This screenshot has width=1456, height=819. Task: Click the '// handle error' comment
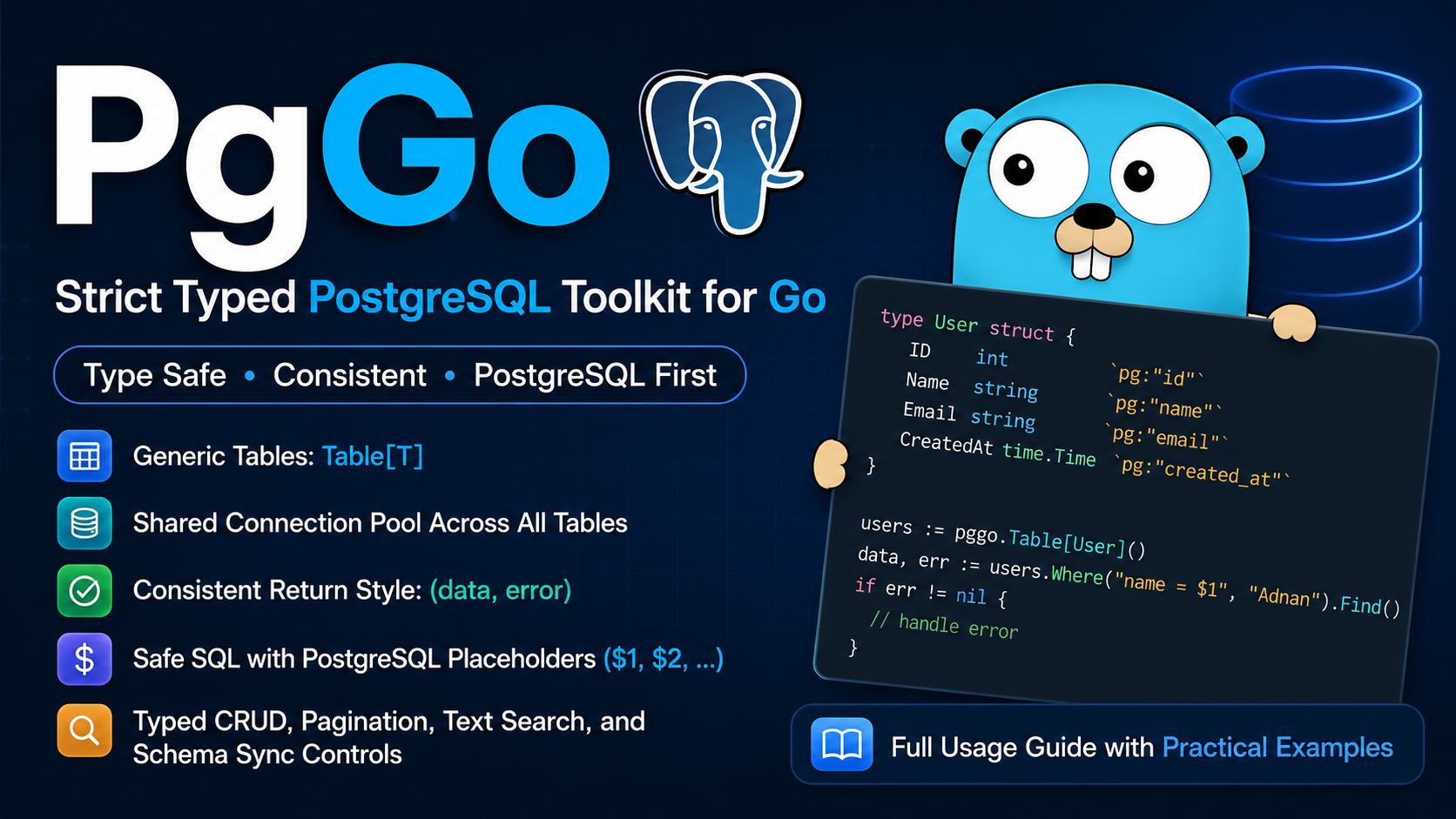(x=944, y=625)
